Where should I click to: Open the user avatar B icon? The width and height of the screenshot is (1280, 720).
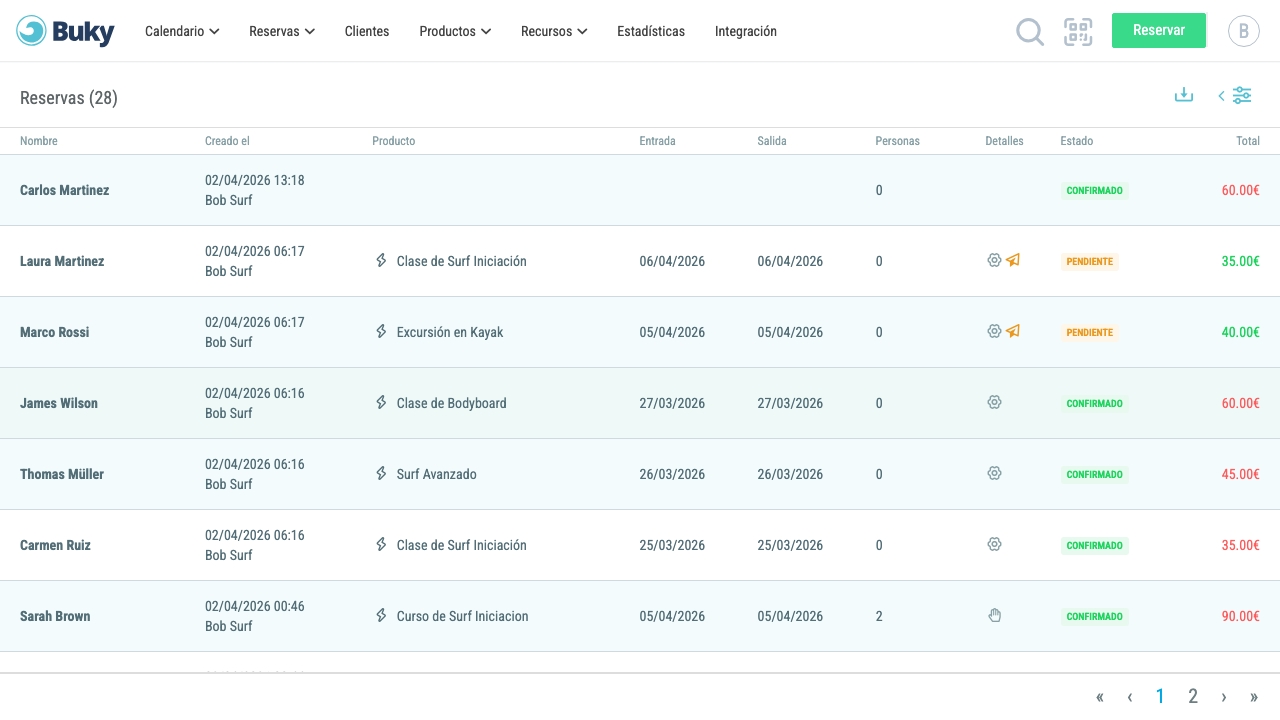pyautogui.click(x=1244, y=31)
